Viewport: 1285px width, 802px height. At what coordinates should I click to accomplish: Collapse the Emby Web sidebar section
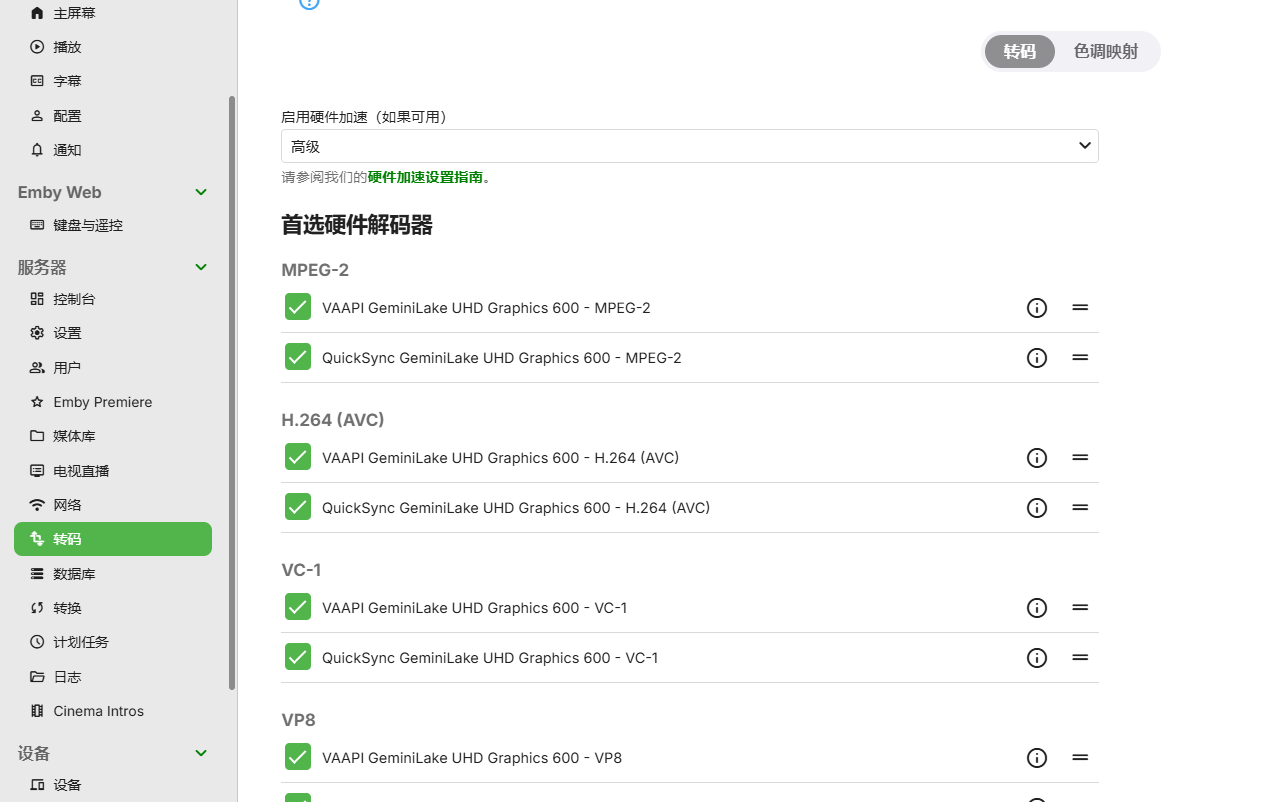pyautogui.click(x=201, y=192)
